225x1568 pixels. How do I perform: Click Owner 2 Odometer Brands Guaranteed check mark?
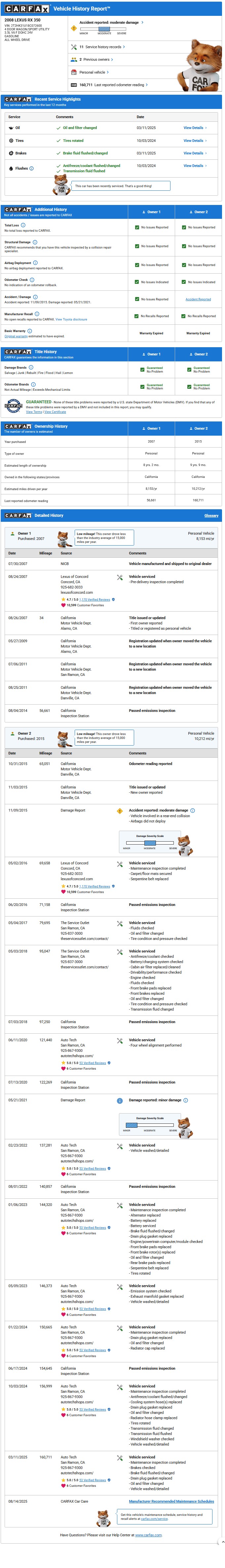(x=189, y=386)
